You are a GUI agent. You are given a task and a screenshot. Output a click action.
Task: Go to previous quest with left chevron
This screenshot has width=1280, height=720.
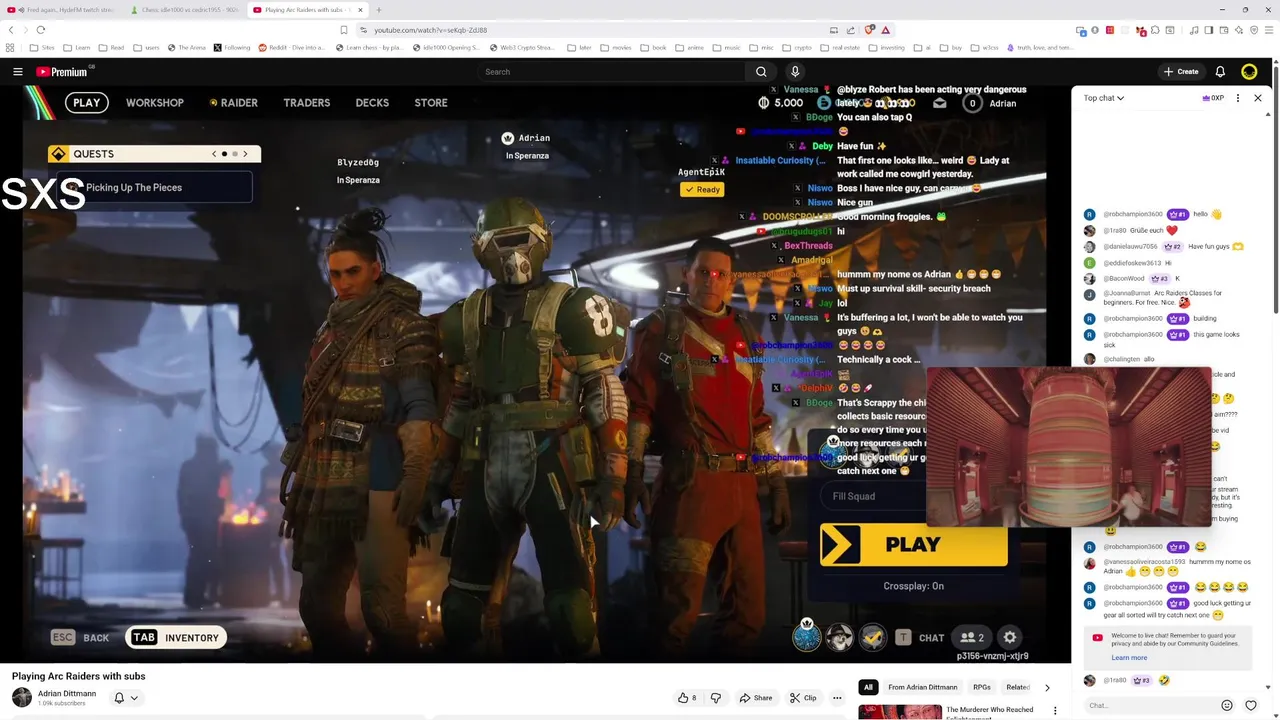pyautogui.click(x=214, y=154)
